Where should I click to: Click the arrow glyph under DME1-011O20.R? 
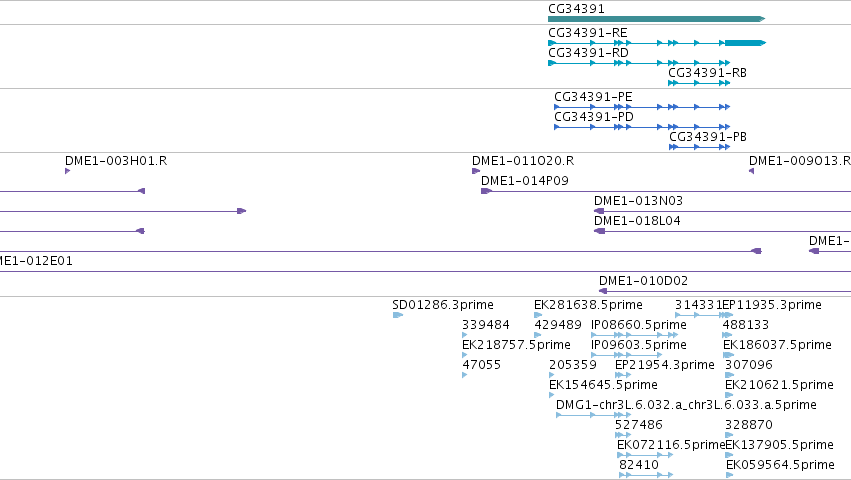[x=476, y=171]
